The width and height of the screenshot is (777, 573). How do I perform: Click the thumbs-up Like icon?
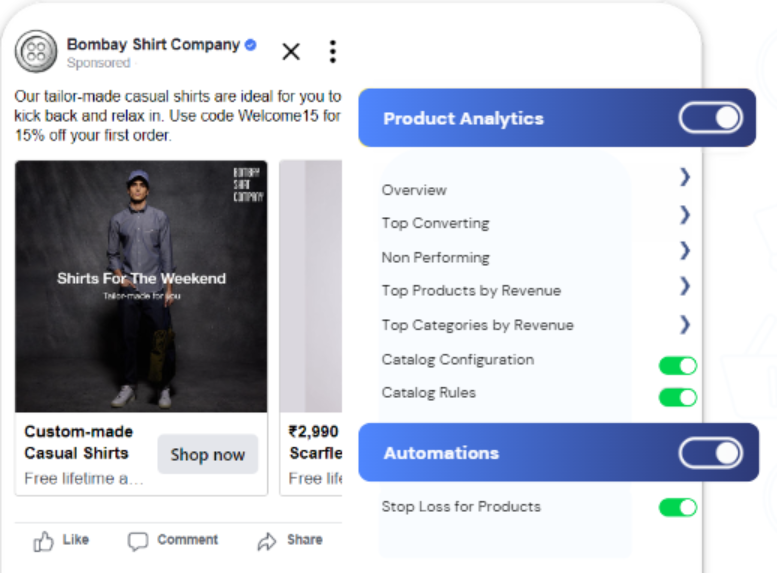pyautogui.click(x=44, y=541)
